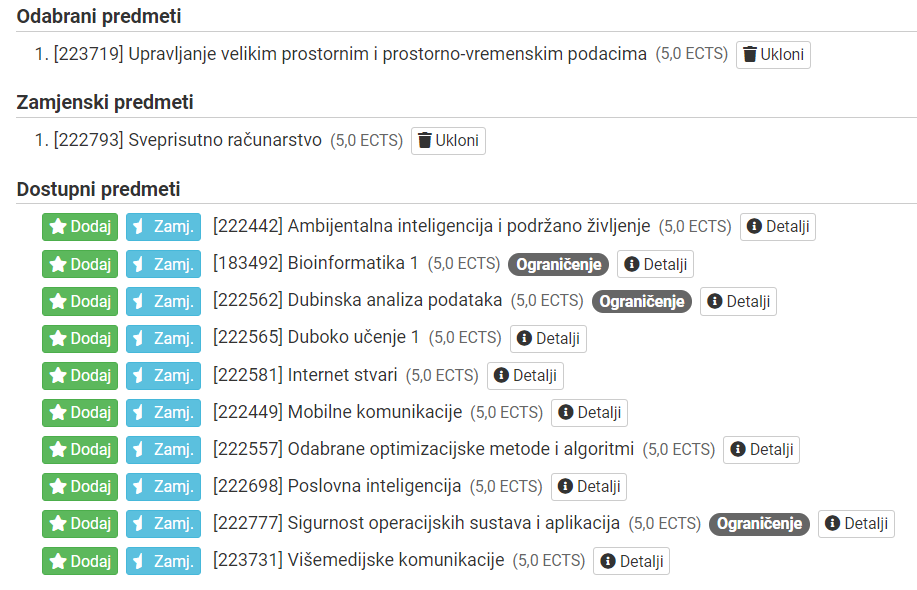Add Bioinformatika 1 as substitute (Zamj.)
This screenshot has height=590, width=917.
pos(163,264)
